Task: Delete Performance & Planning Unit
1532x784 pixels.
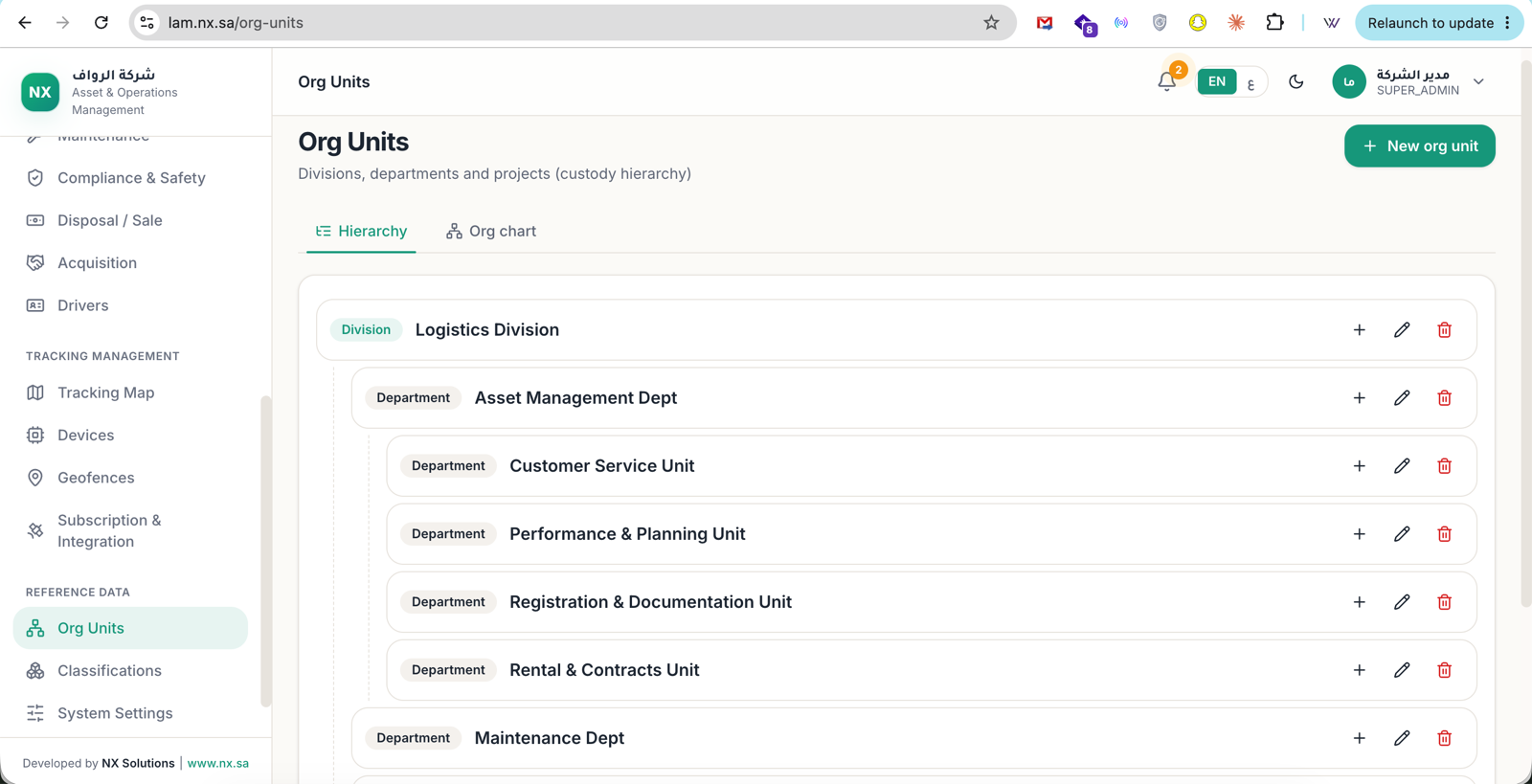Action: click(x=1444, y=534)
